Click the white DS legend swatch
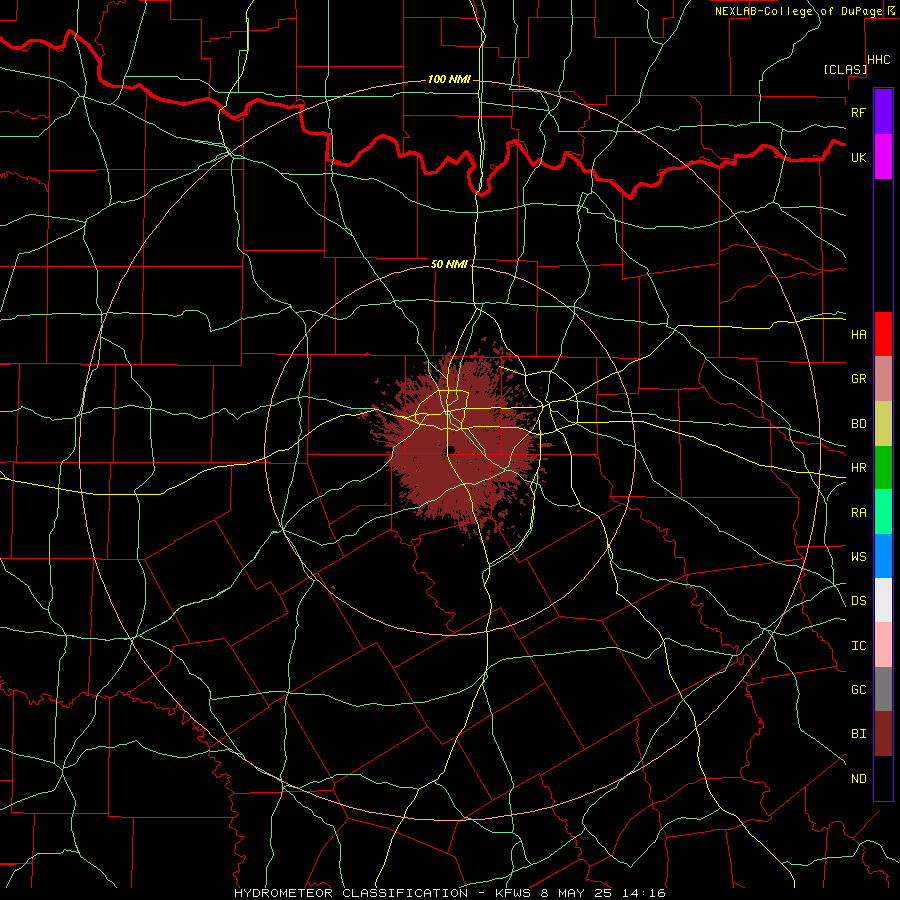The height and width of the screenshot is (900, 900). (x=883, y=600)
